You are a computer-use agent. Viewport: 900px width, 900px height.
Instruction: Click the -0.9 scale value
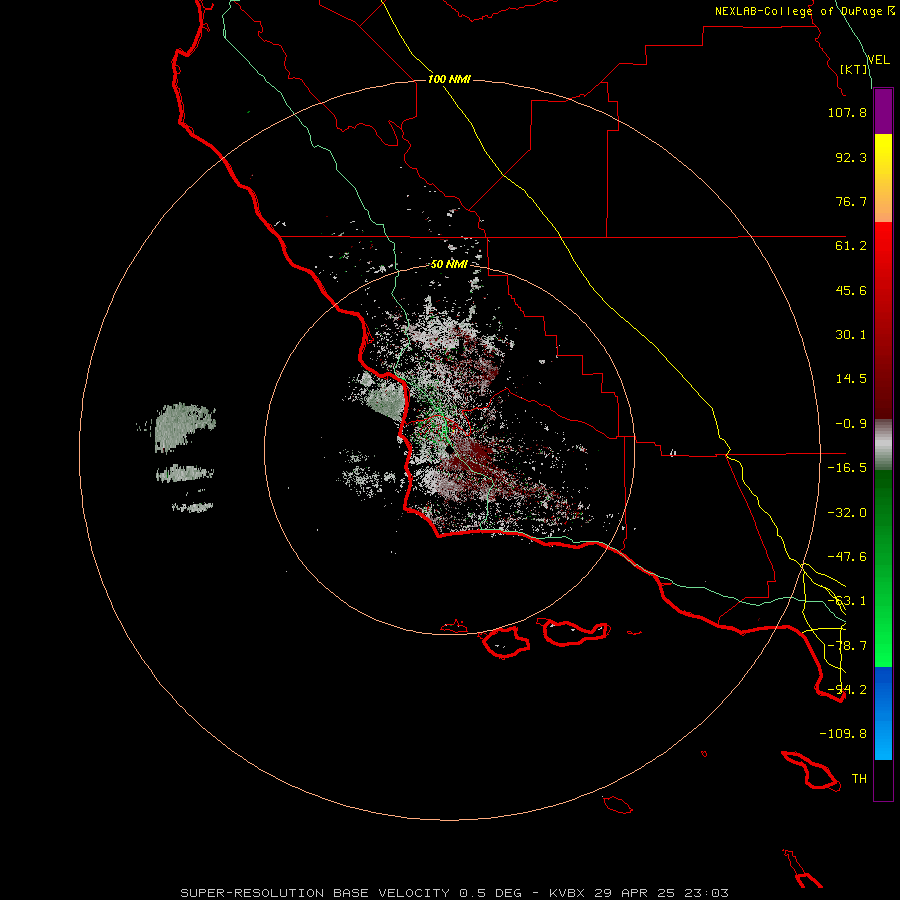851,424
